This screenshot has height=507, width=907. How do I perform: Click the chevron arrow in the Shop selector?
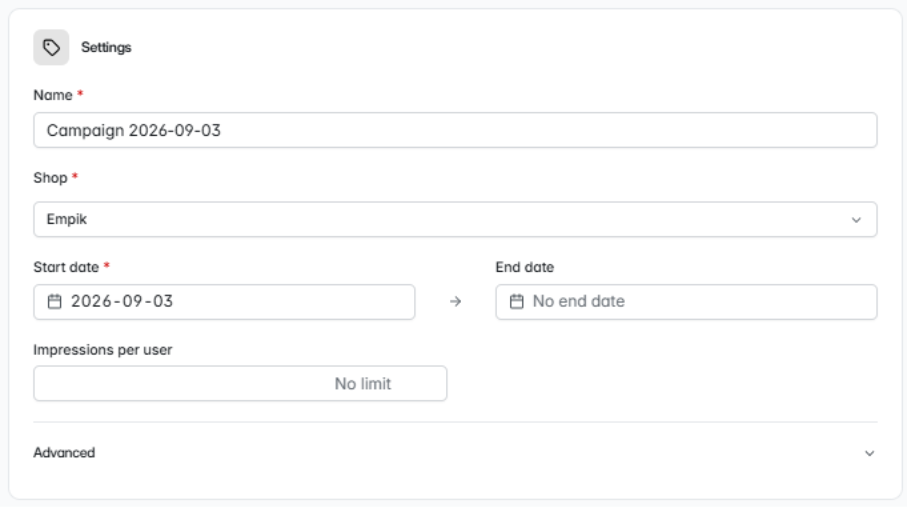point(856,220)
